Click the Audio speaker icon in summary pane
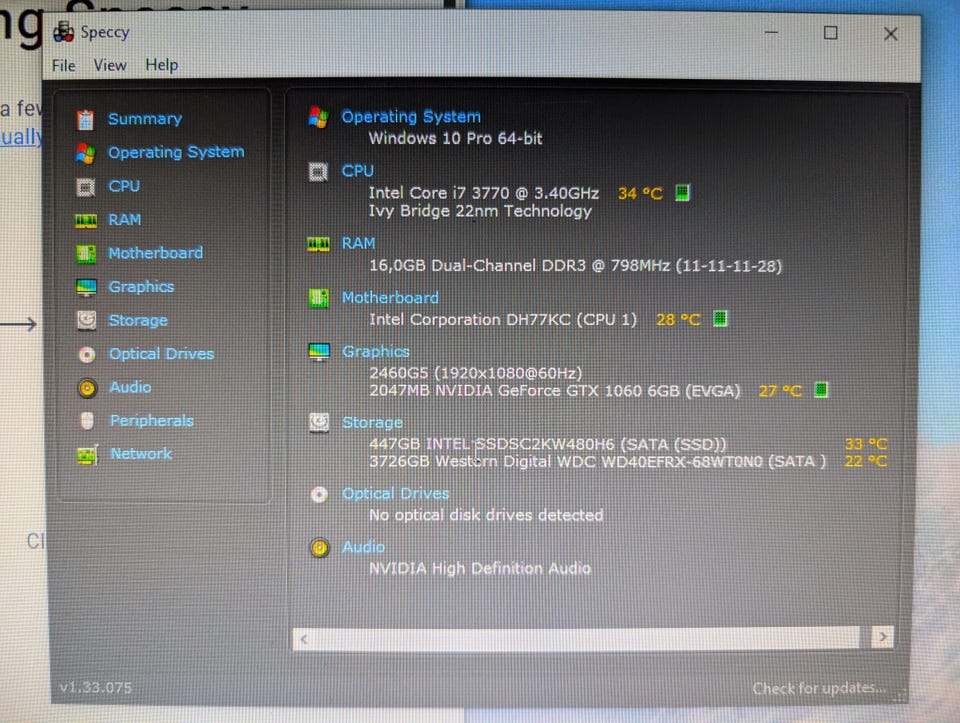The width and height of the screenshot is (960, 723). click(320, 548)
